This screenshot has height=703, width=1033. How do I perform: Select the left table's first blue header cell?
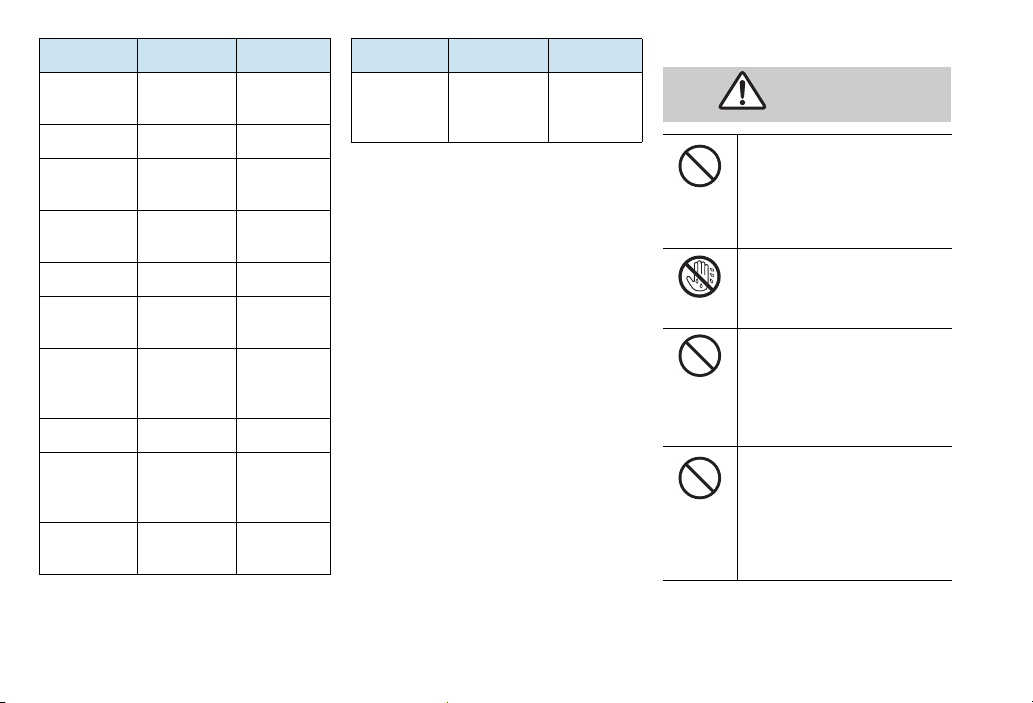click(88, 55)
